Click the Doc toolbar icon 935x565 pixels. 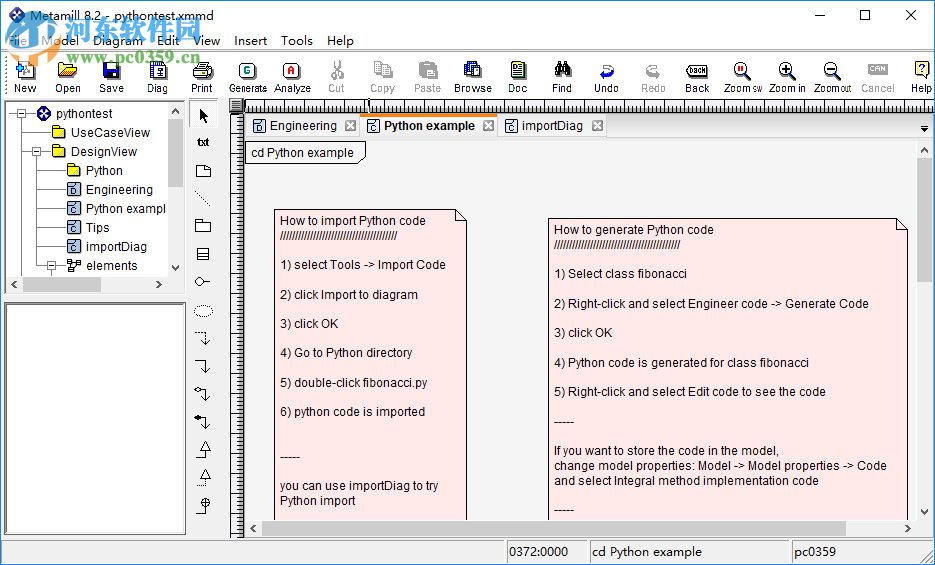tap(518, 77)
